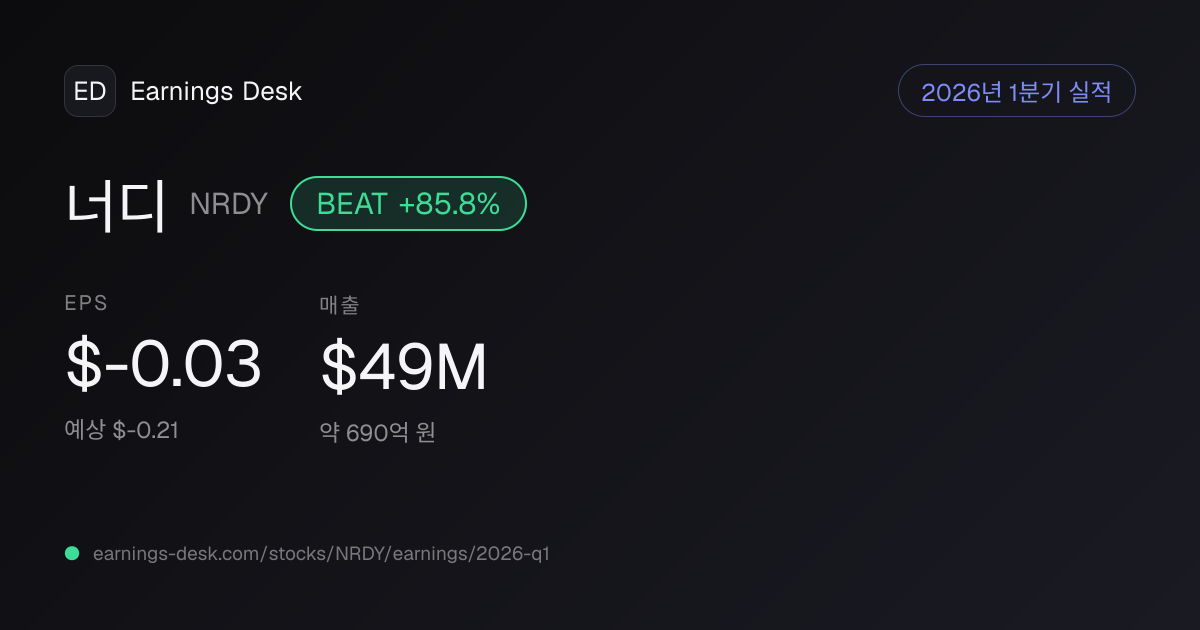The image size is (1200, 630).
Task: Select the 2026년 1분기 실적 badge
Action: (x=1017, y=91)
